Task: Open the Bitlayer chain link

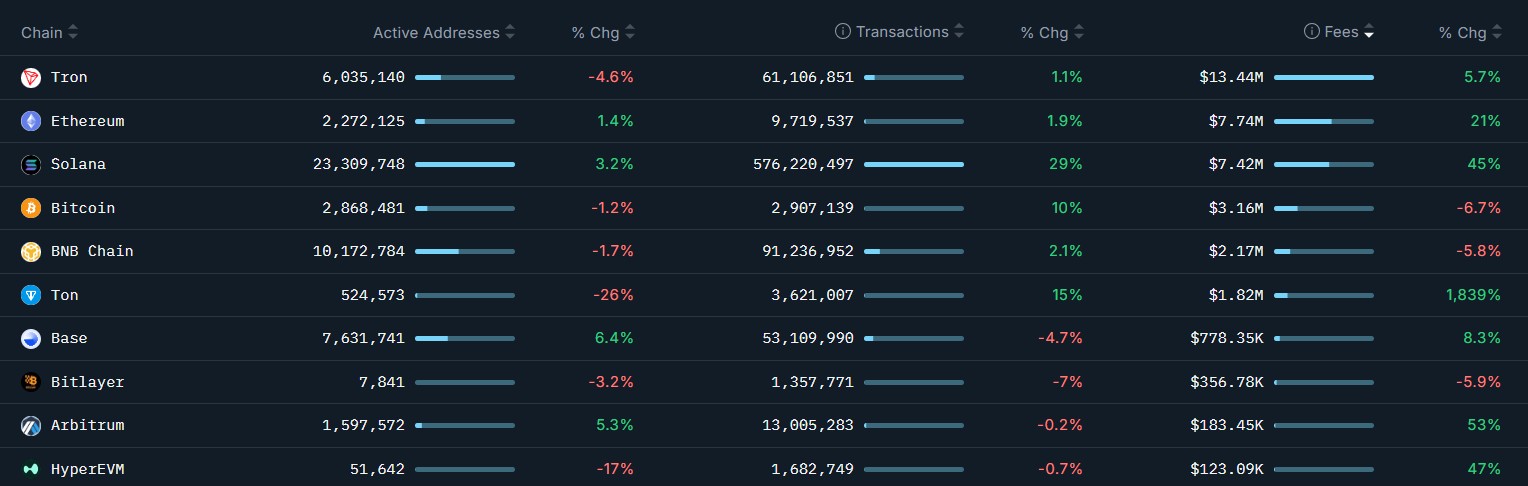Action: click(87, 382)
